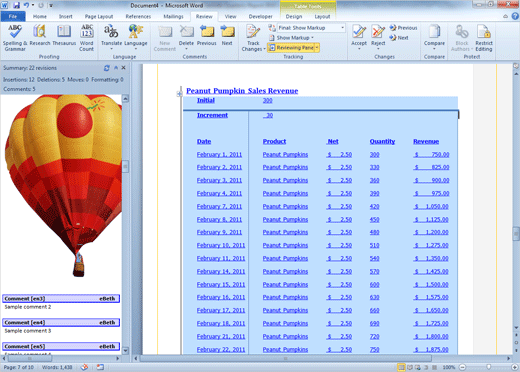This screenshot has height=372, width=520.
Task: Click Page: 7 of 10 in status bar
Action: (19, 367)
